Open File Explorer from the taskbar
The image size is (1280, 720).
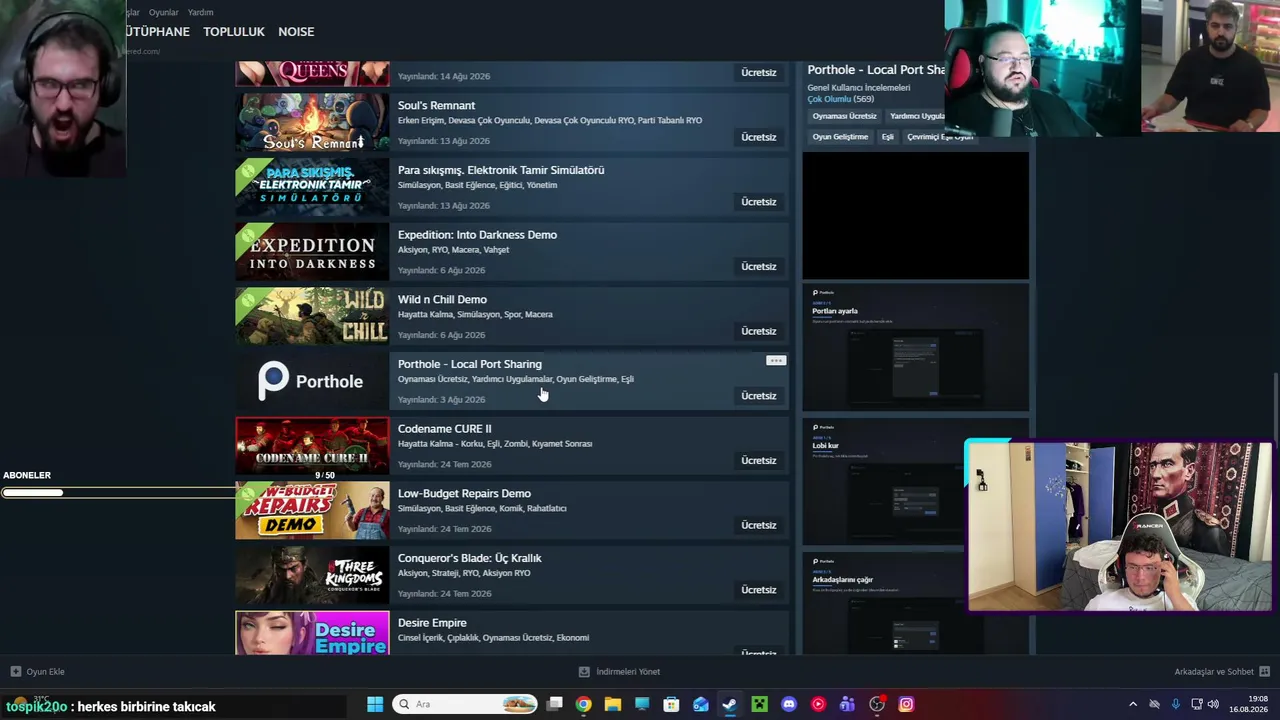[x=612, y=704]
